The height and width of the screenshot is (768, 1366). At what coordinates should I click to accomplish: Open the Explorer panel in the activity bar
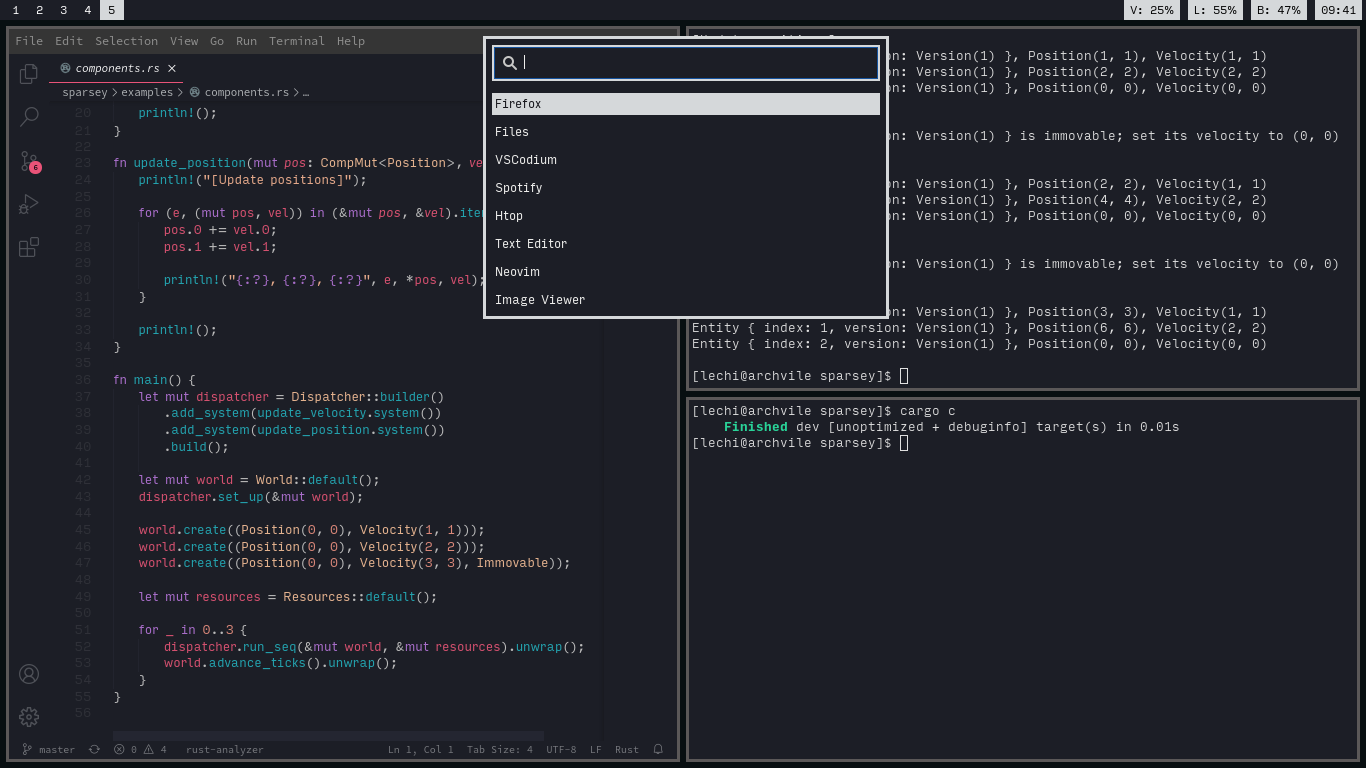tap(29, 73)
